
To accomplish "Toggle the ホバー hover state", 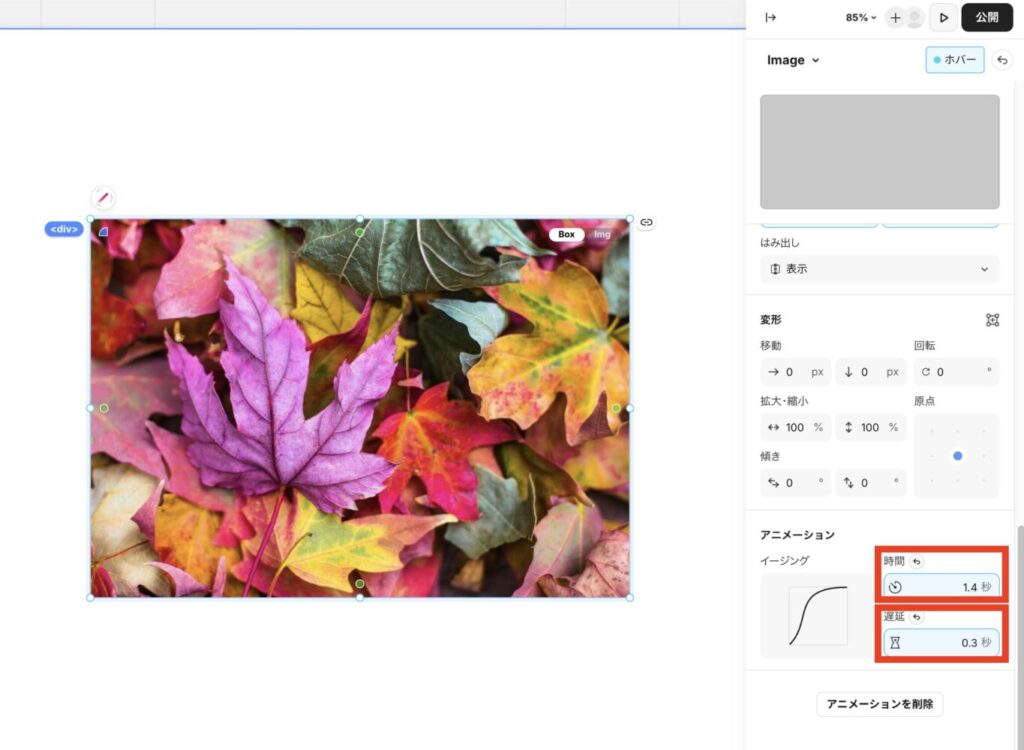I will pos(954,60).
